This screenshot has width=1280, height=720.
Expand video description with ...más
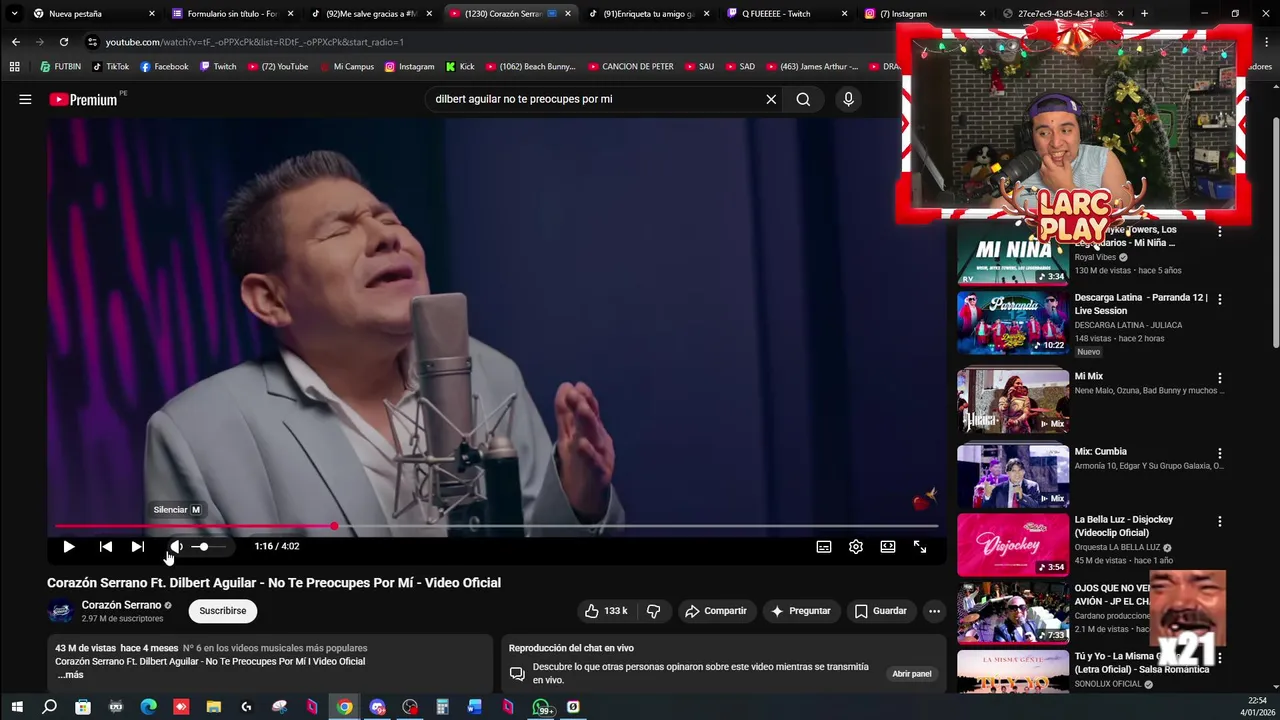click(71, 675)
